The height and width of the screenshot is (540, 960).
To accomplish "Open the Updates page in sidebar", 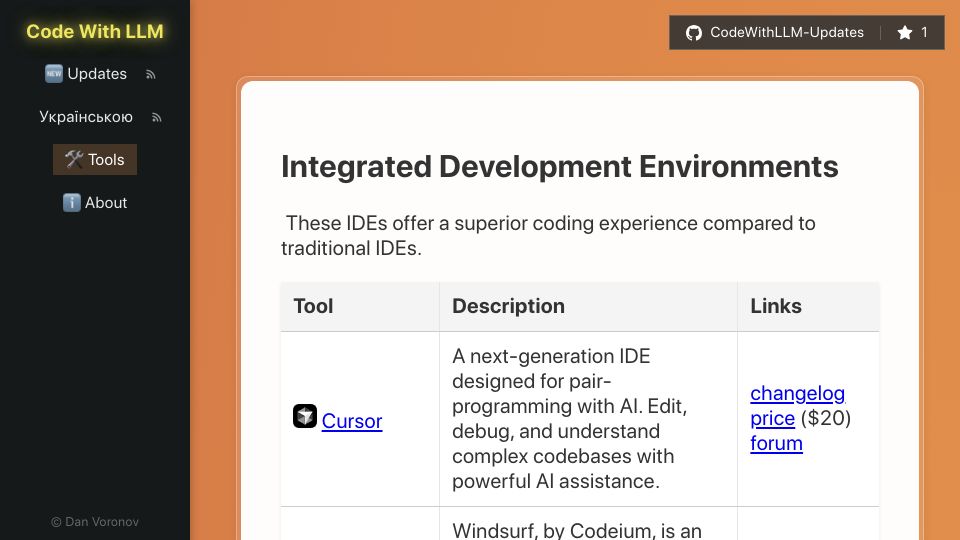I will pos(86,73).
